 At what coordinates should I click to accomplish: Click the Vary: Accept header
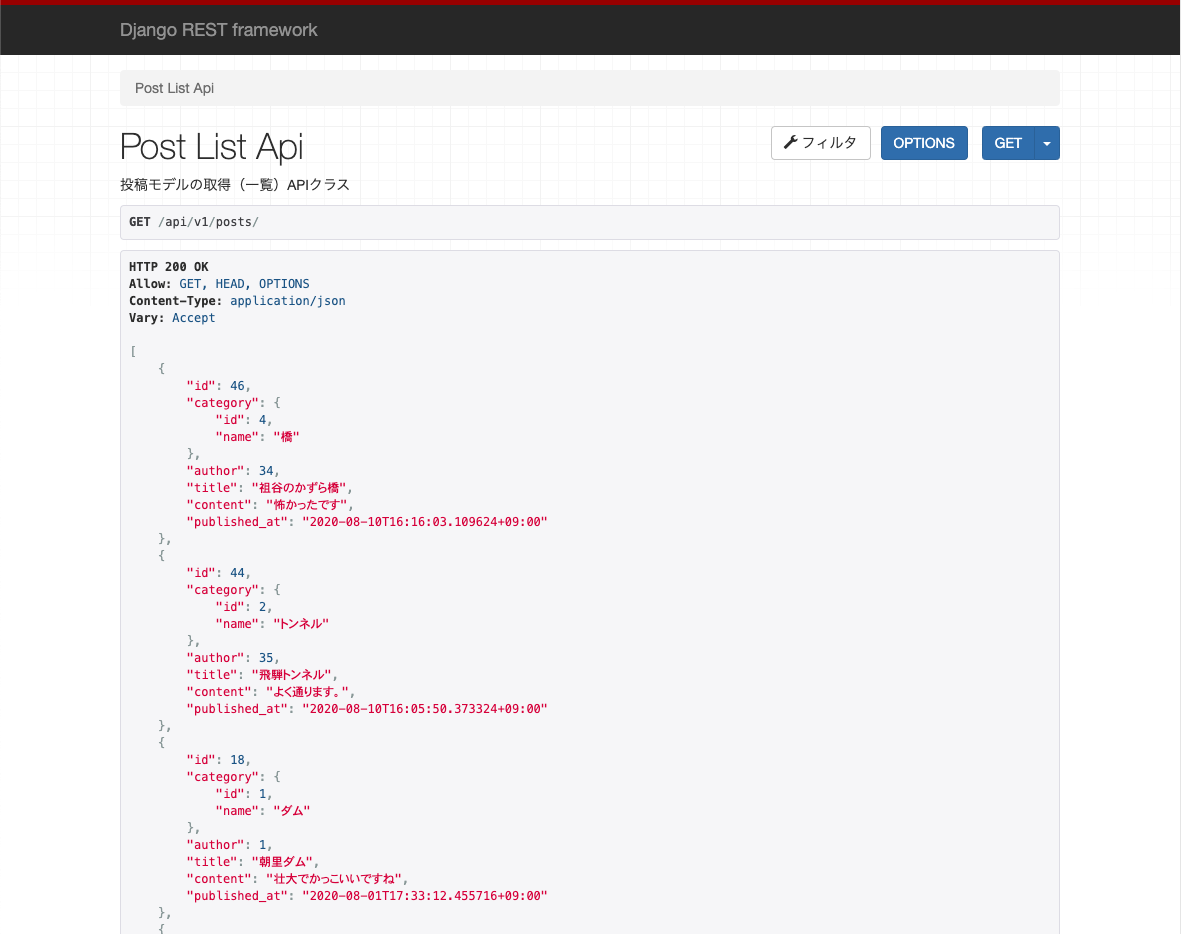click(172, 318)
